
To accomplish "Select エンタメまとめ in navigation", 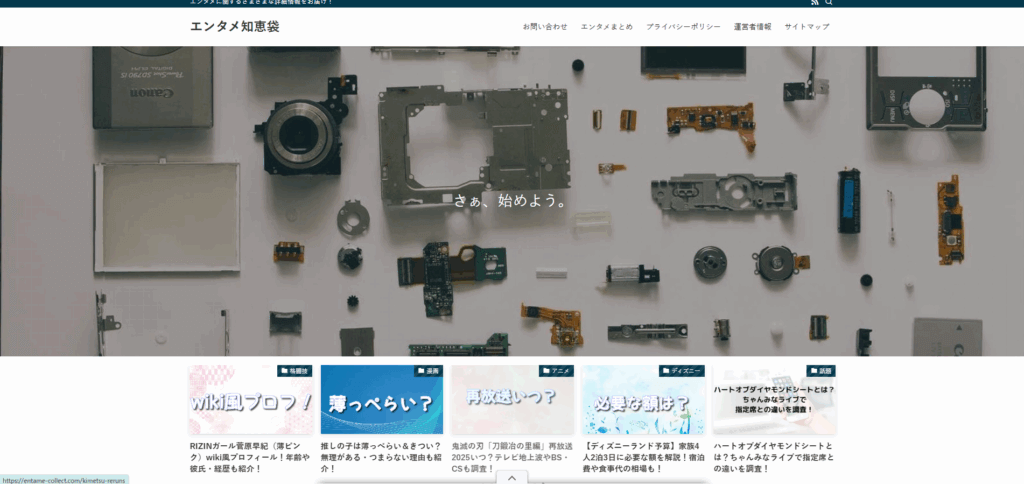I will click(x=606, y=27).
